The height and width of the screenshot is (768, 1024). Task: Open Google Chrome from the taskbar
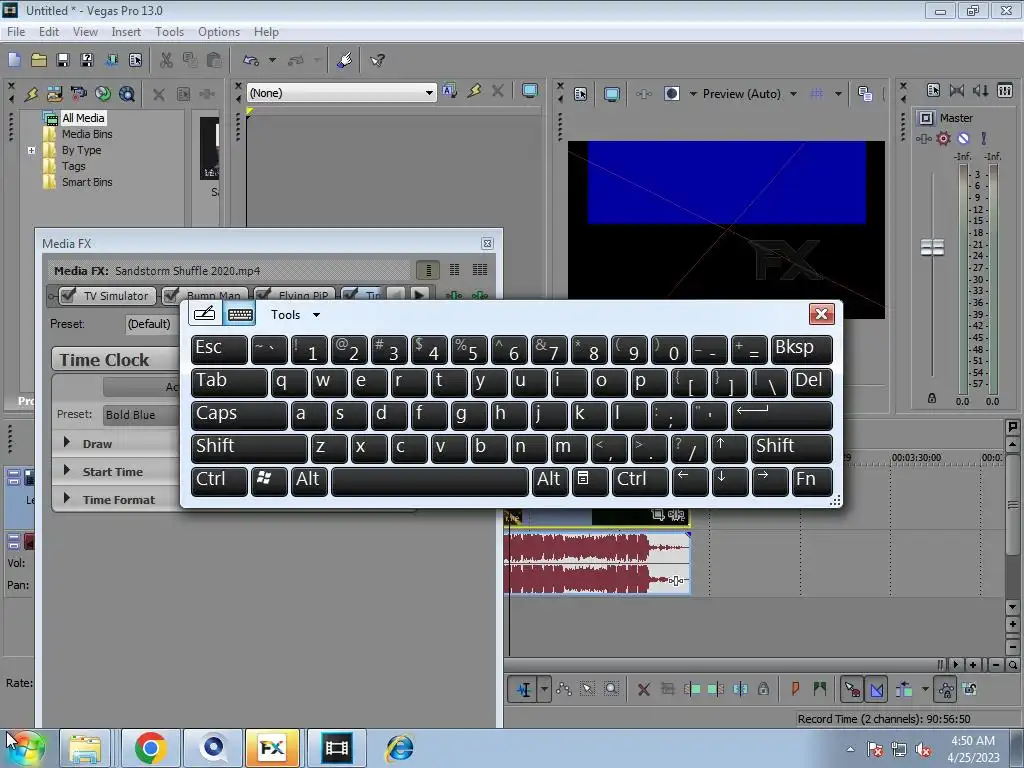(150, 748)
